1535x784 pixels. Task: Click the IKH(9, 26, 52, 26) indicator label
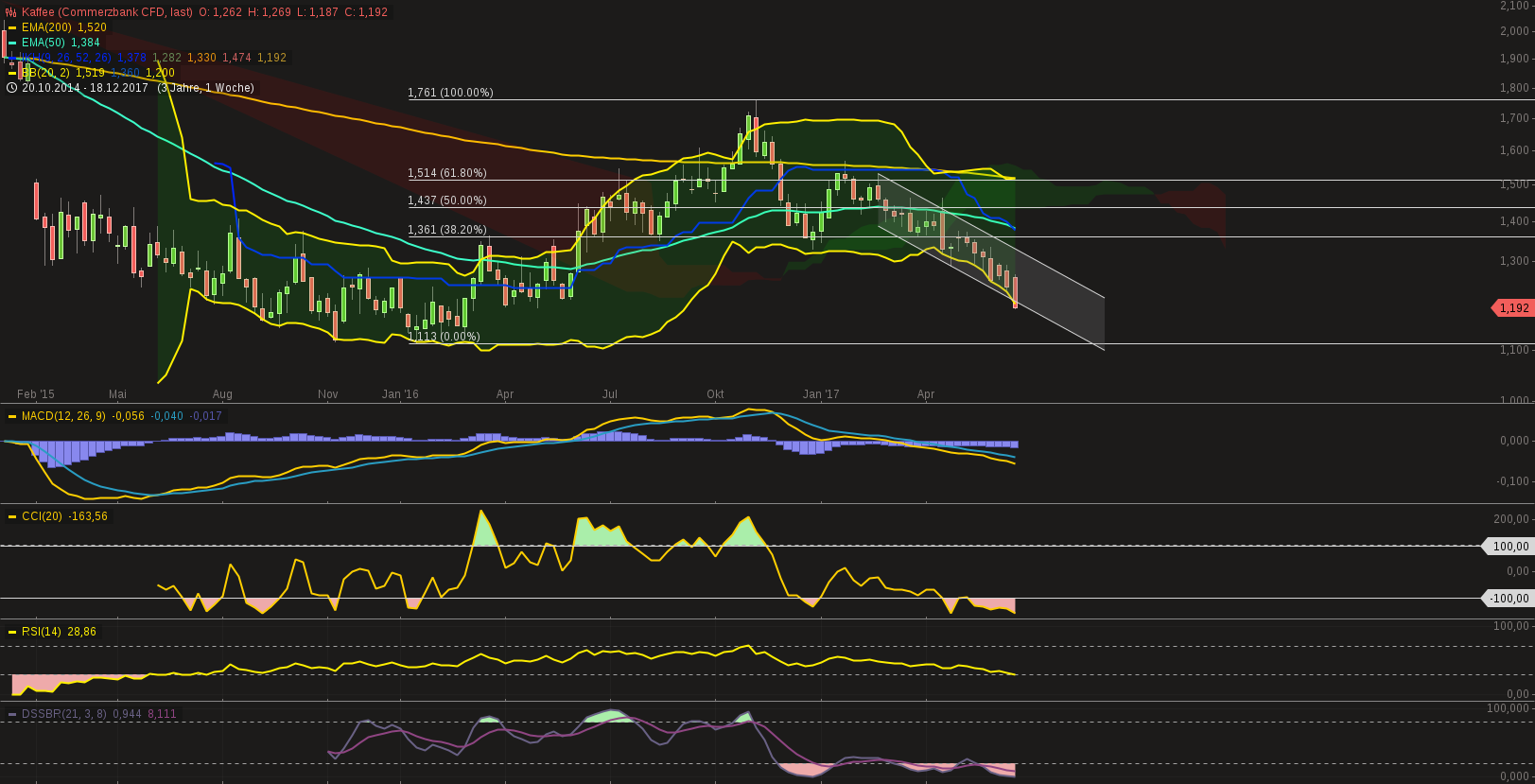coord(66,58)
